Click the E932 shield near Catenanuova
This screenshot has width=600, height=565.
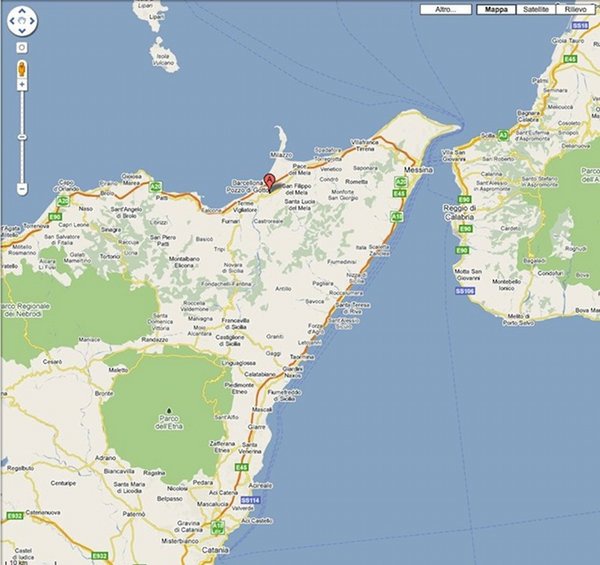(x=14, y=516)
